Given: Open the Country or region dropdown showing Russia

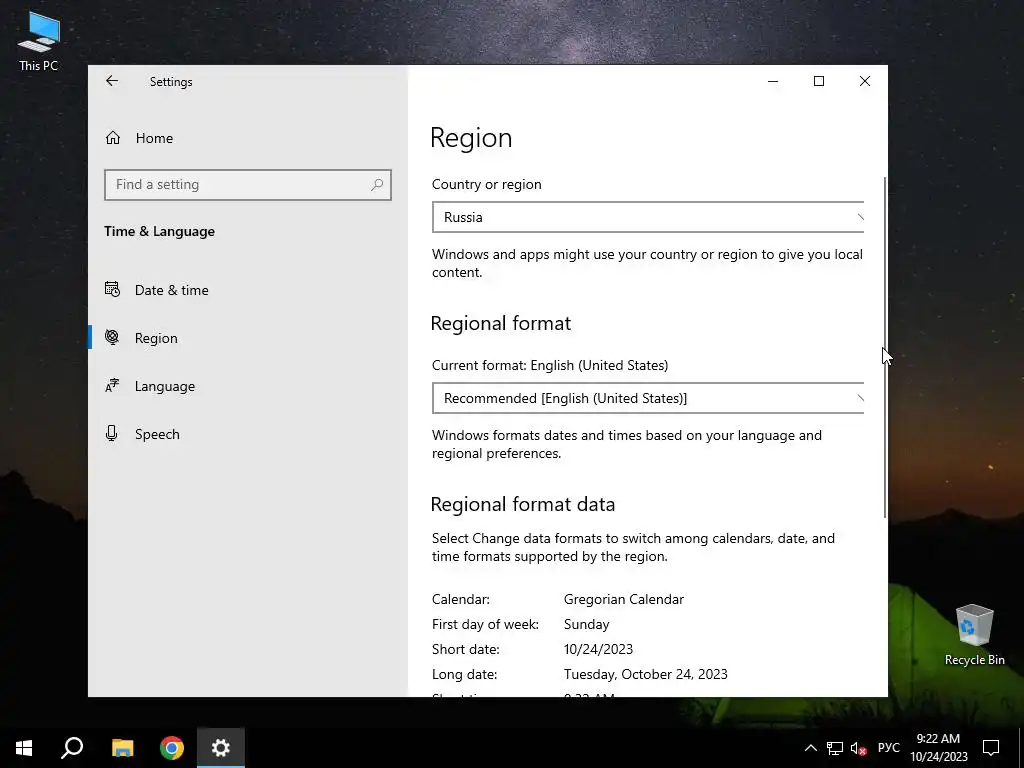Looking at the screenshot, I should [648, 217].
